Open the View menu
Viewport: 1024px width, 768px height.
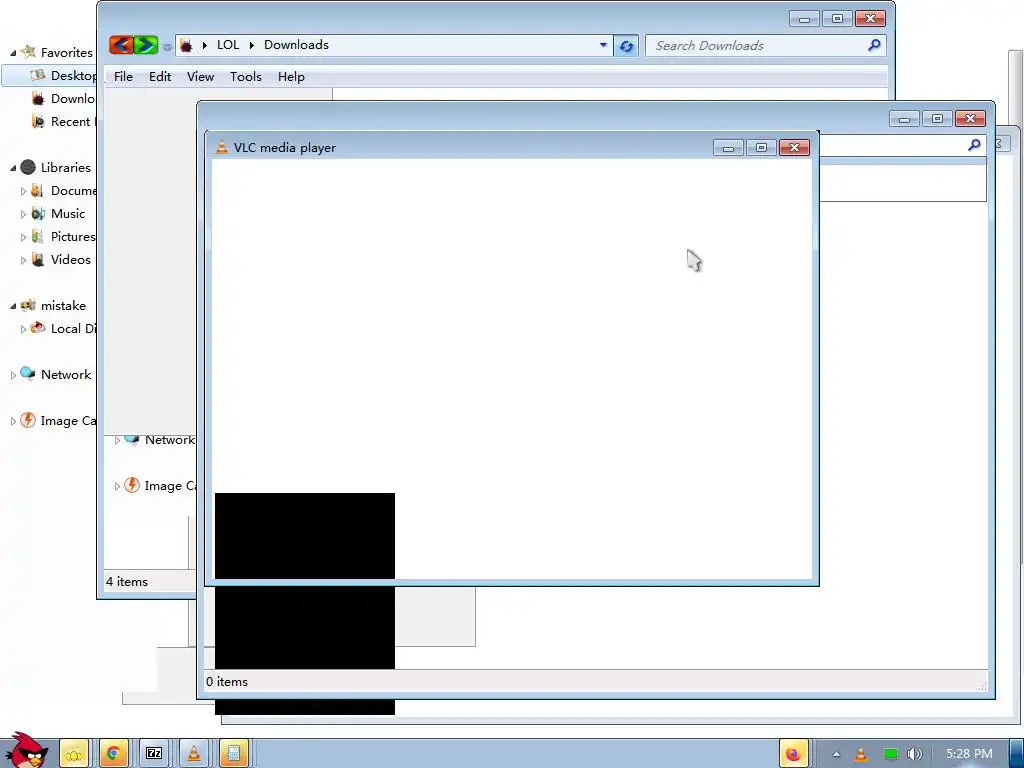200,76
